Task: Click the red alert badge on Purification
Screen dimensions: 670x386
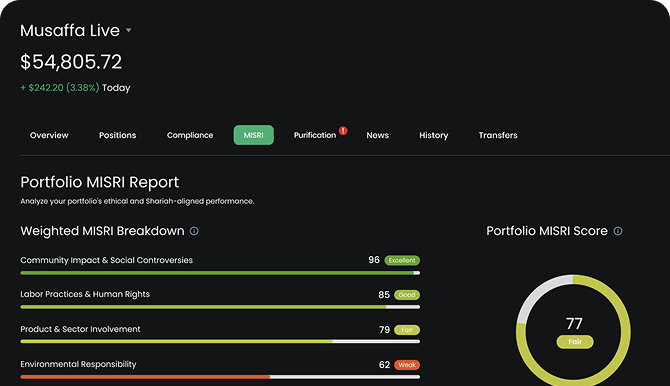Action: (x=343, y=130)
